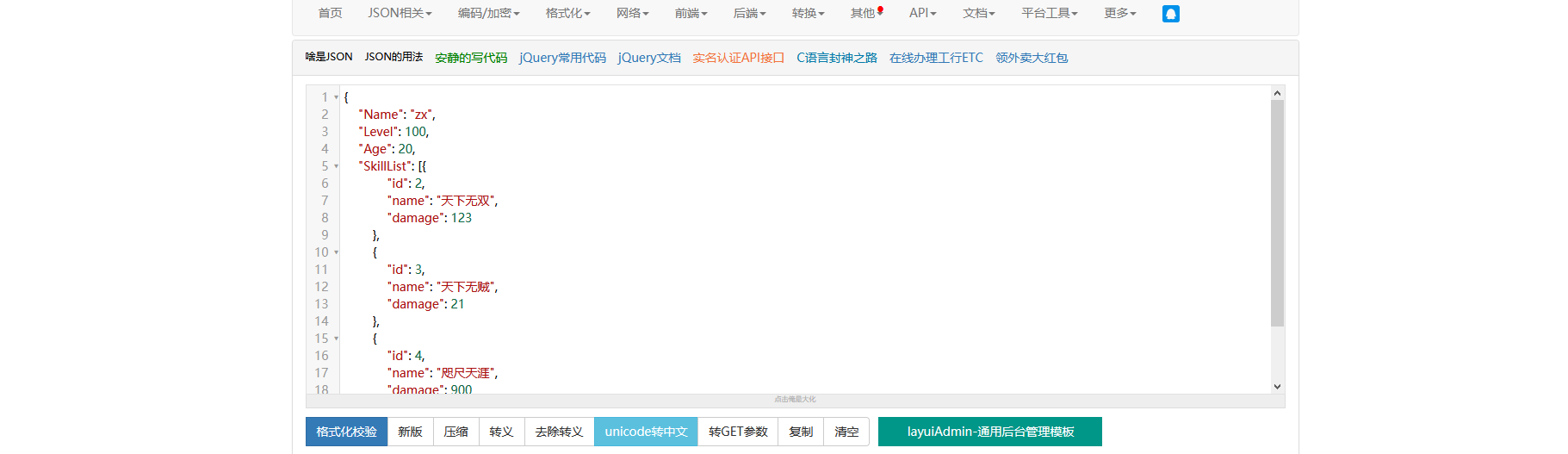Screen dimensions: 1568x454
Task: Collapse the fold arrow on line 1
Action: click(x=336, y=97)
